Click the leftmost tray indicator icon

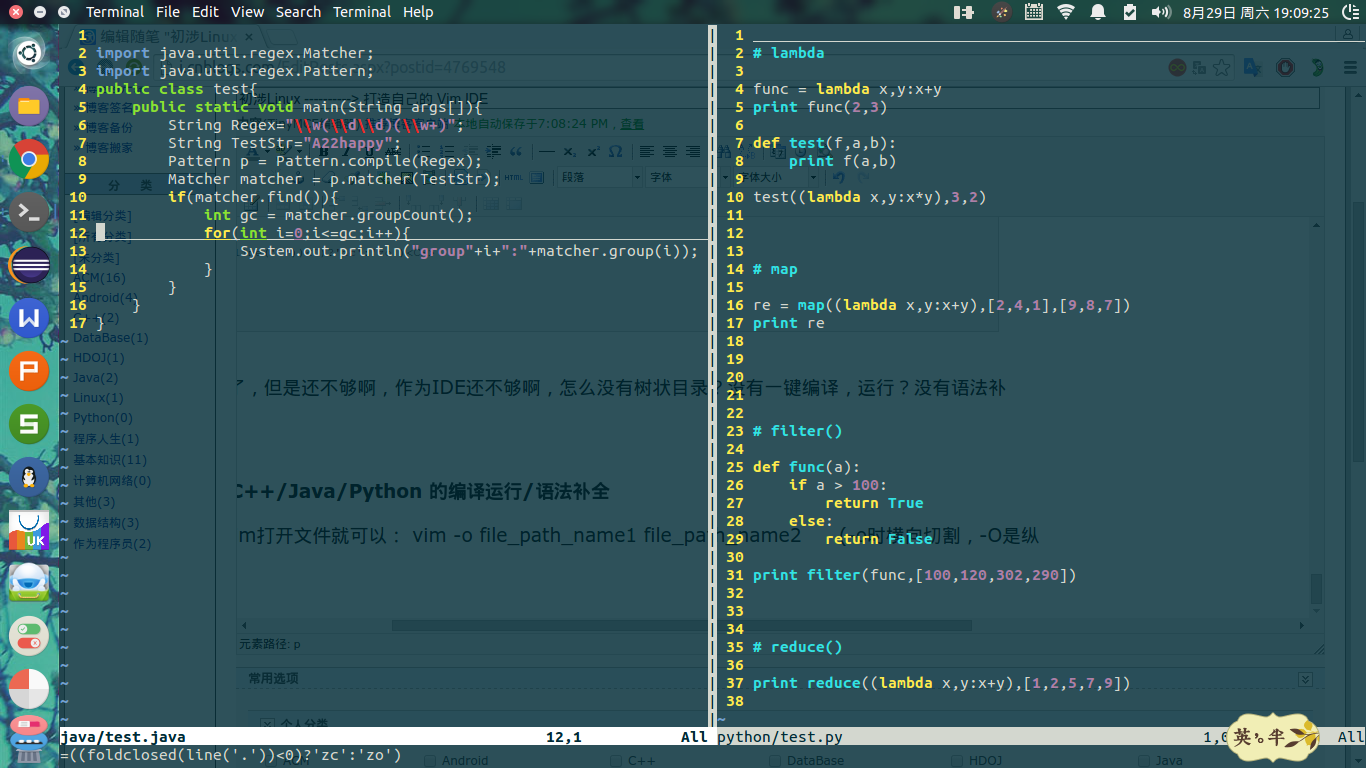(x=964, y=12)
